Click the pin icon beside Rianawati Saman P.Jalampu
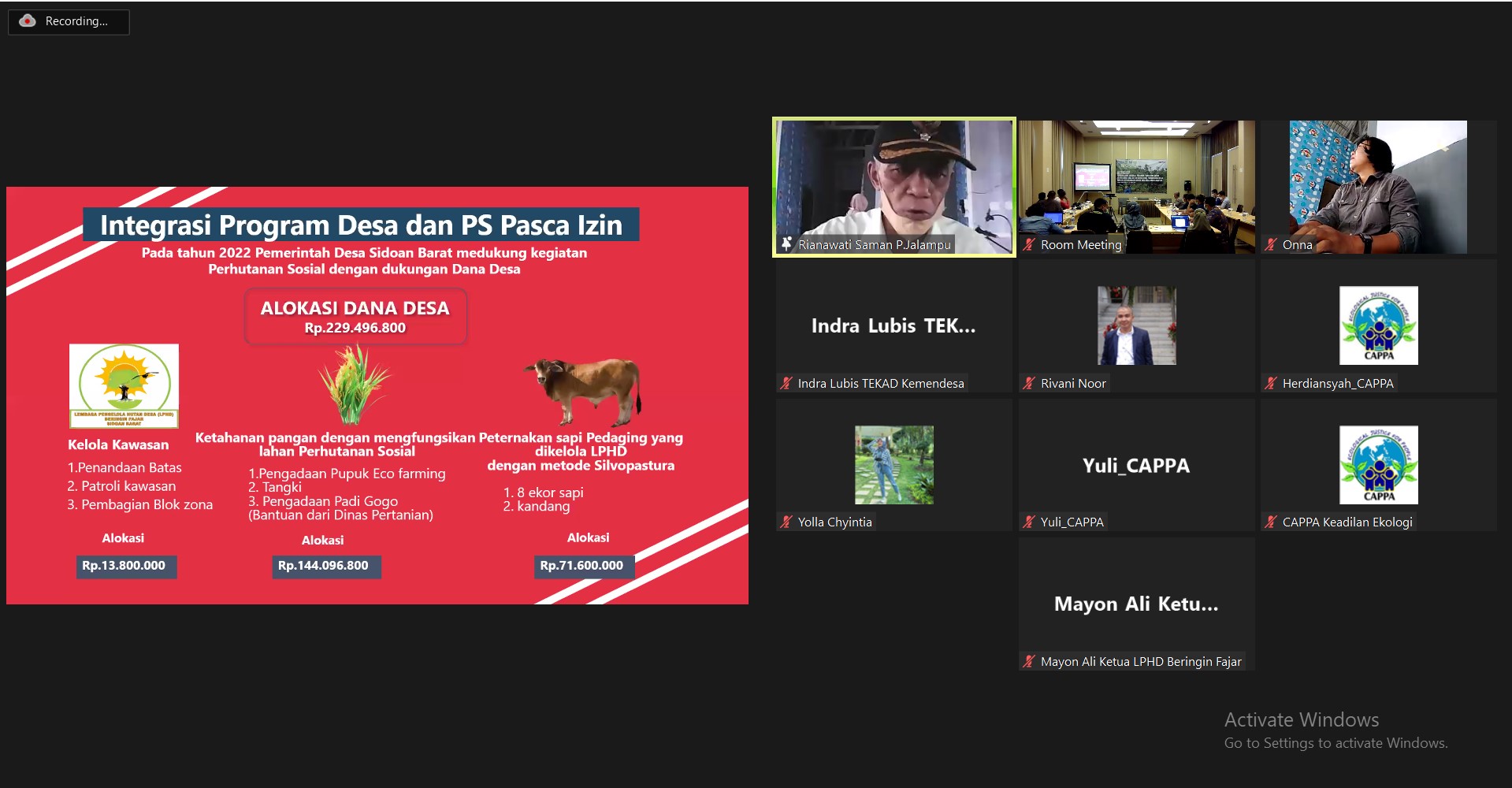This screenshot has height=788, width=1512. click(x=786, y=244)
